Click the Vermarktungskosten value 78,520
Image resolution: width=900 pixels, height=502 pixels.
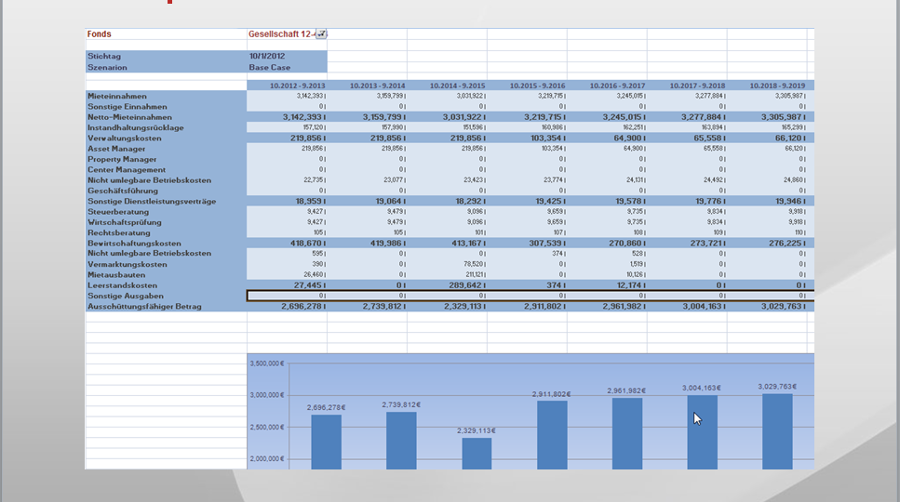click(x=474, y=264)
